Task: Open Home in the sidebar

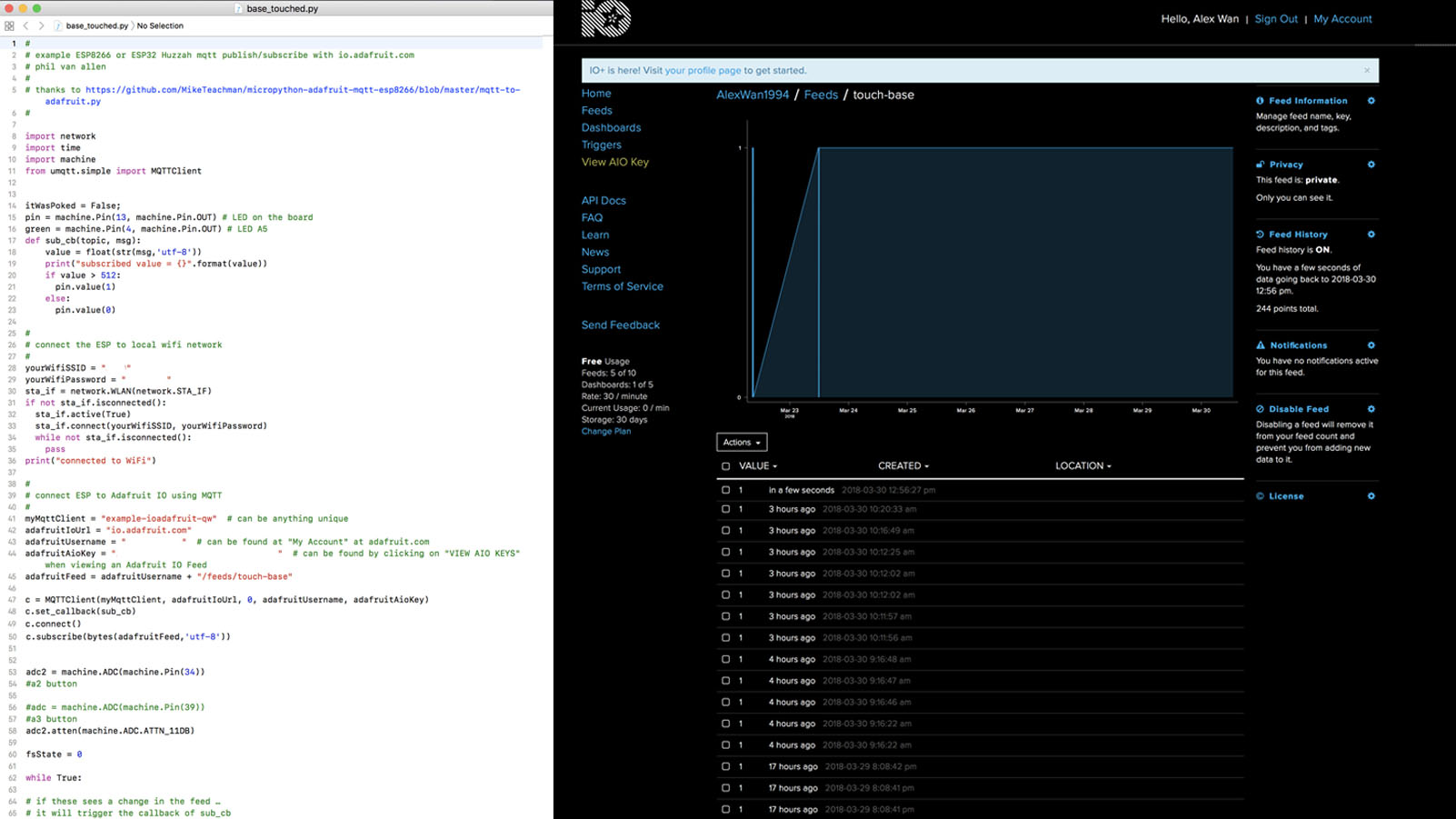Action: 596,94
